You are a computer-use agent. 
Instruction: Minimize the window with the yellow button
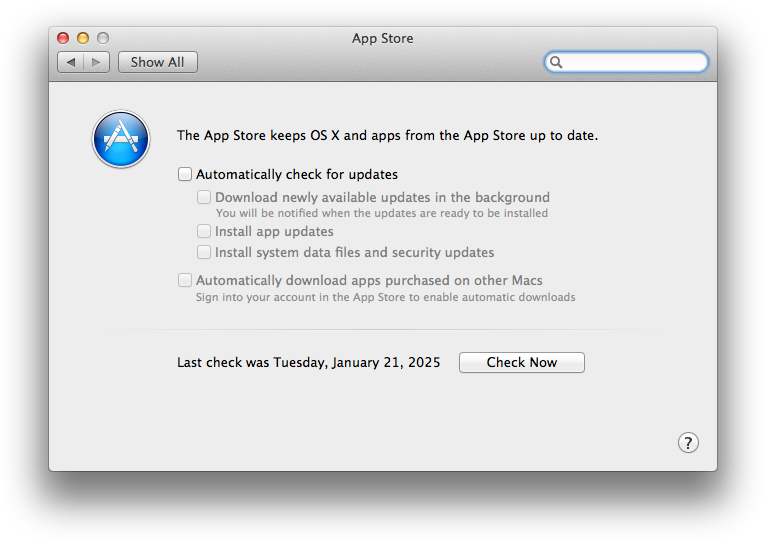[x=83, y=38]
